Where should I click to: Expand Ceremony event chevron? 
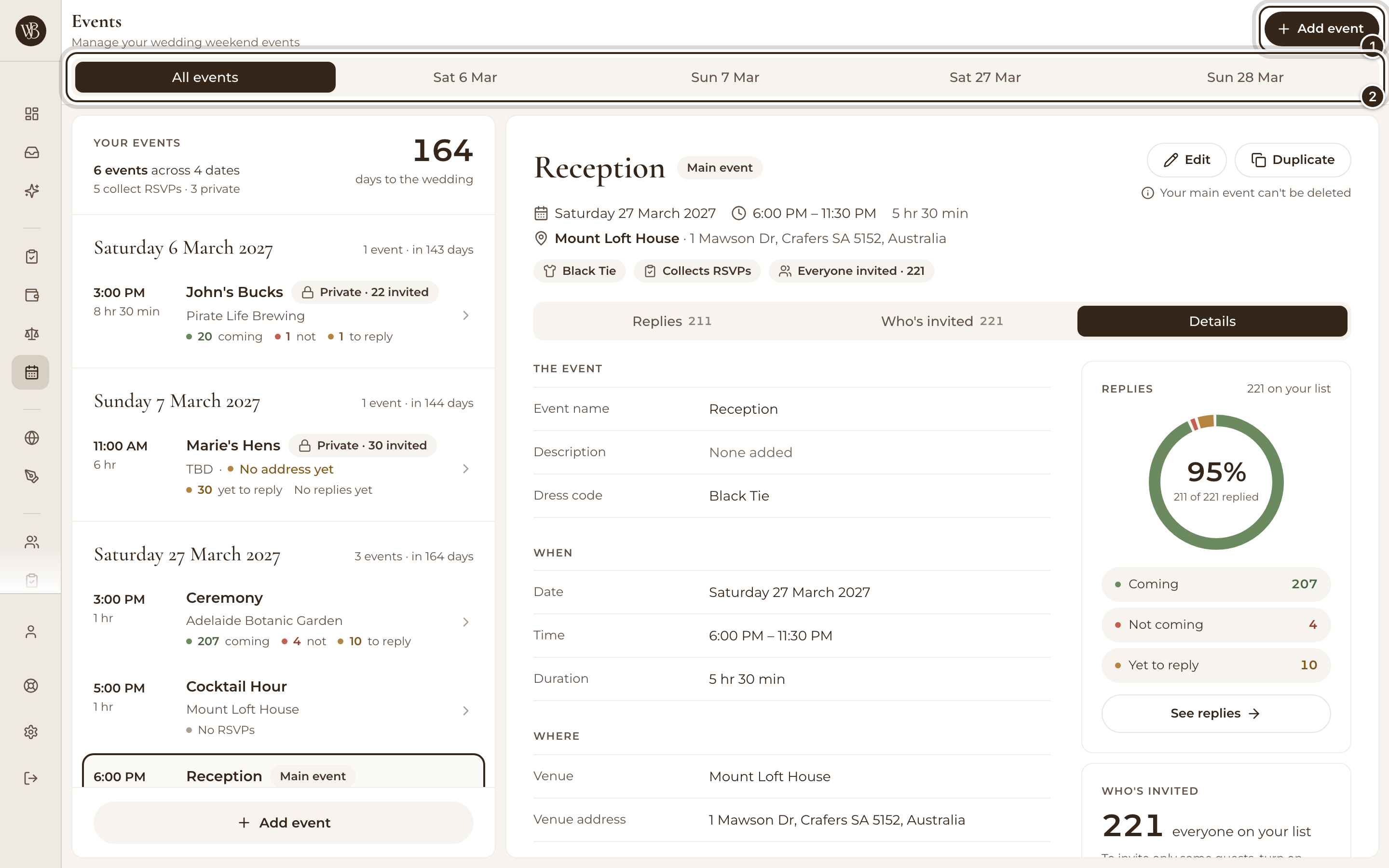465,622
